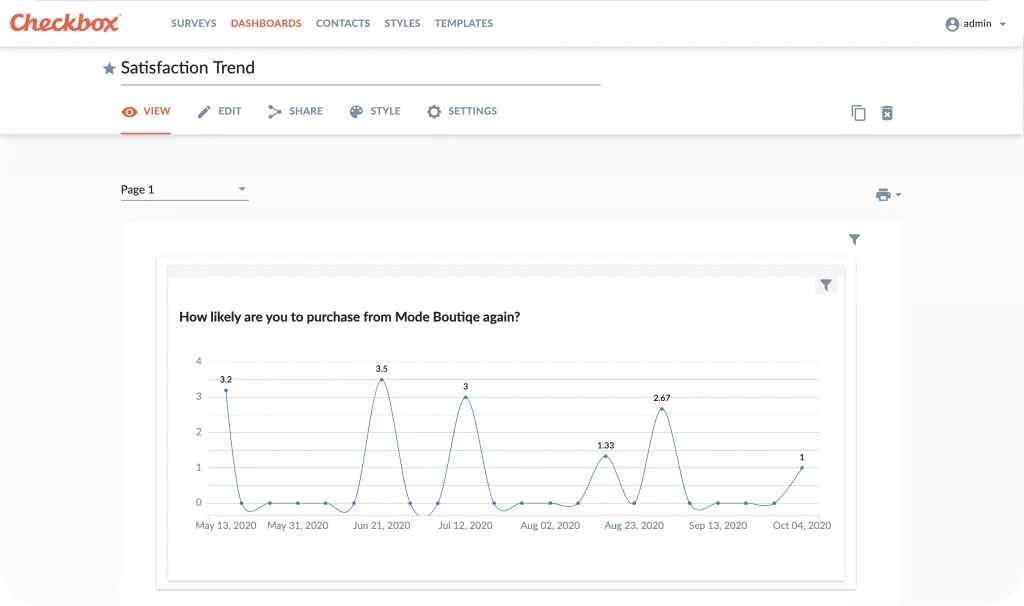Image resolution: width=1024 pixels, height=606 pixels.
Task: Click the 3.5 peak data point
Action: click(x=381, y=379)
